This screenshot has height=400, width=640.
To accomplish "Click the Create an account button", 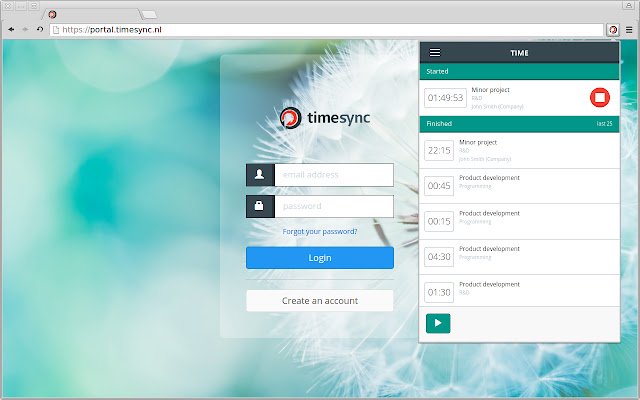I will click(320, 301).
